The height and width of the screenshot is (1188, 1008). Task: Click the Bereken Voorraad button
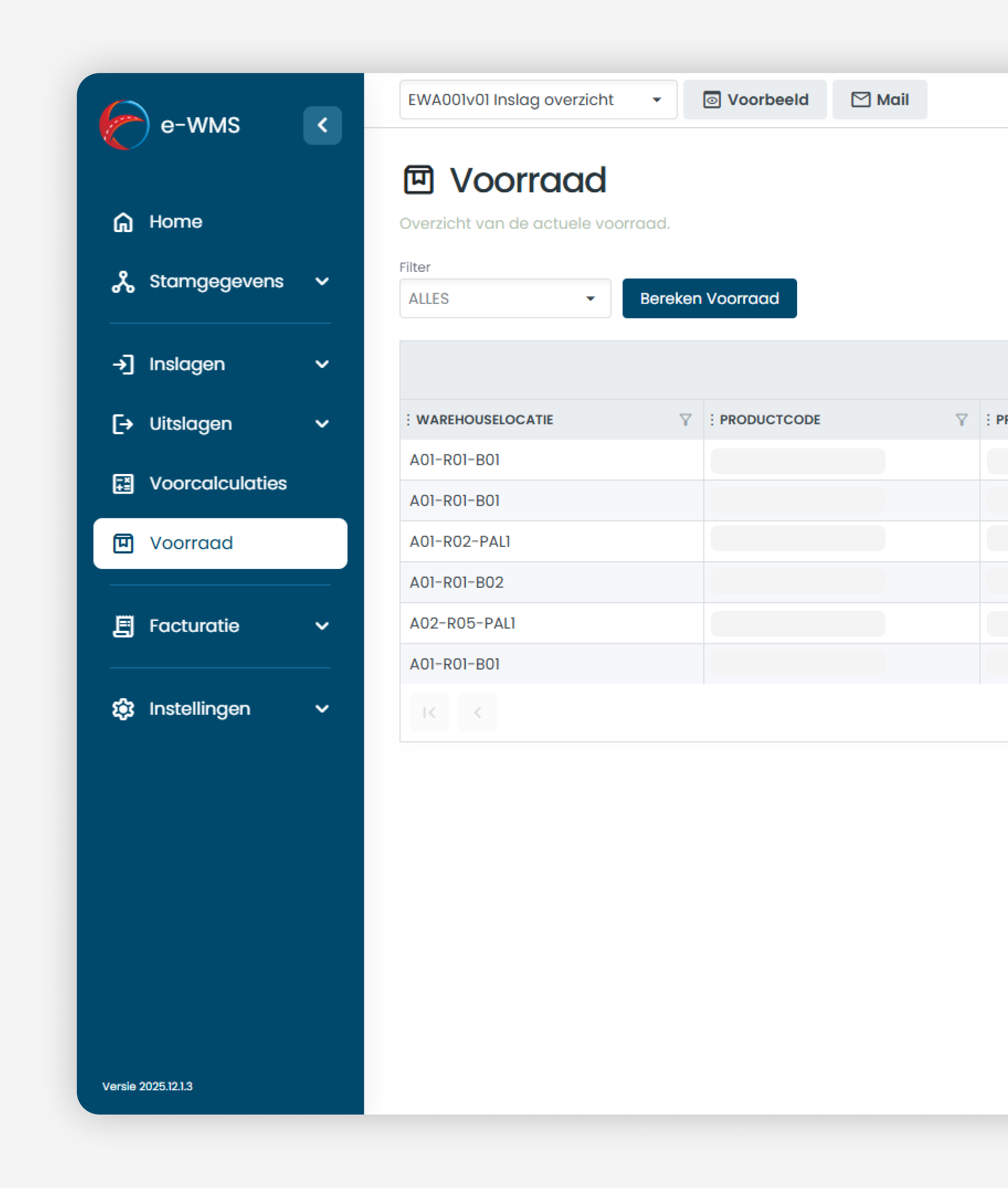coord(709,298)
